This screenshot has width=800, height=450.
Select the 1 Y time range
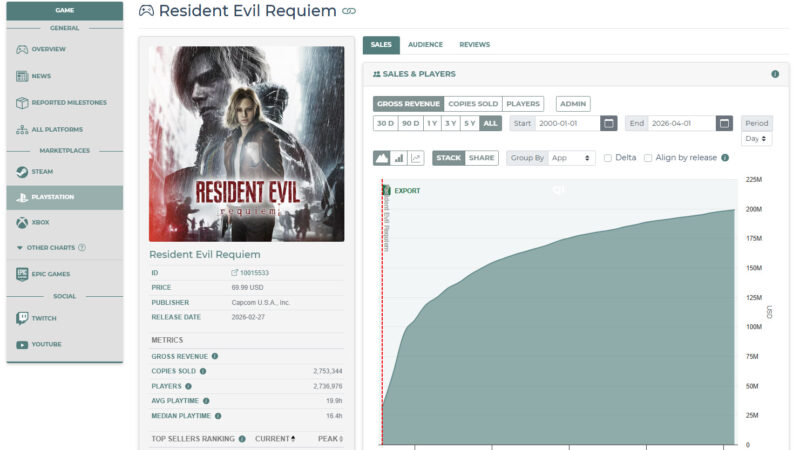point(432,123)
